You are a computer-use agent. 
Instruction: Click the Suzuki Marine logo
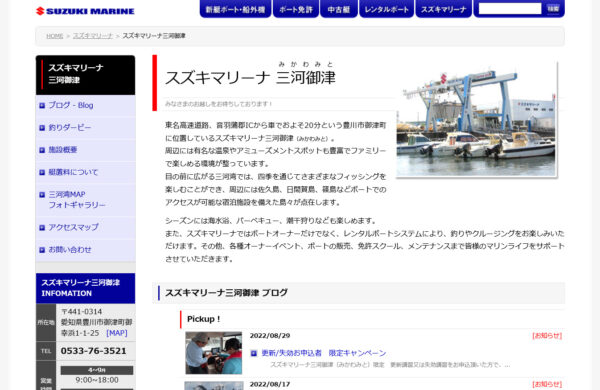click(x=85, y=11)
